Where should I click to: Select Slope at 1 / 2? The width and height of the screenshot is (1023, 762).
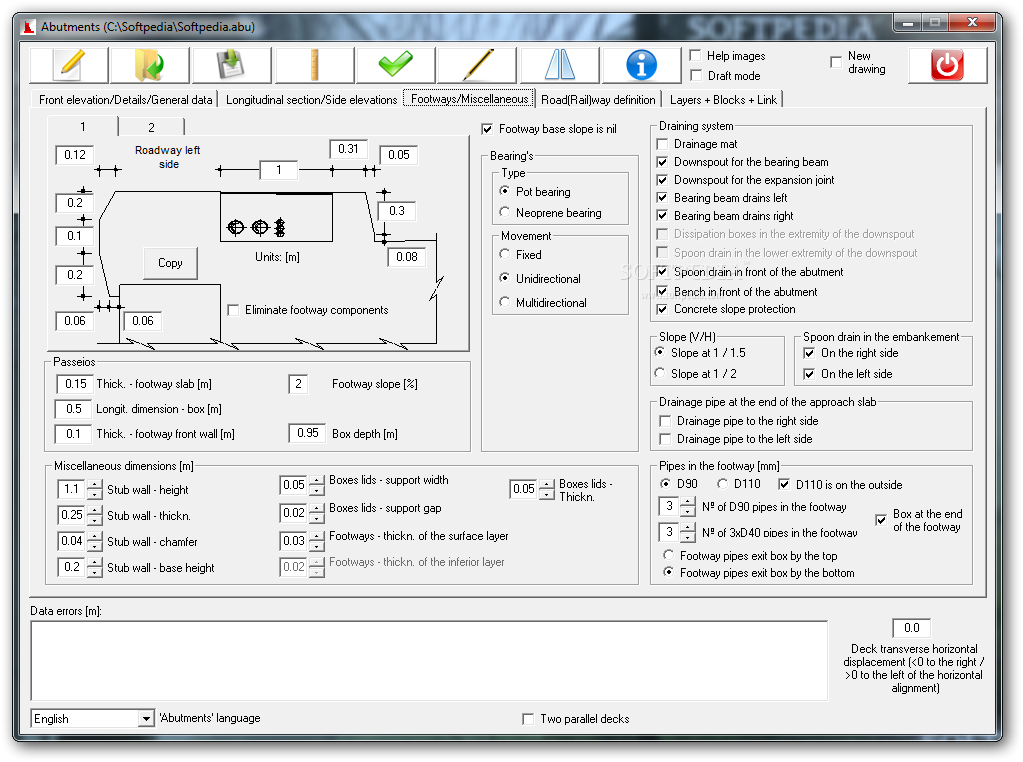coord(660,373)
